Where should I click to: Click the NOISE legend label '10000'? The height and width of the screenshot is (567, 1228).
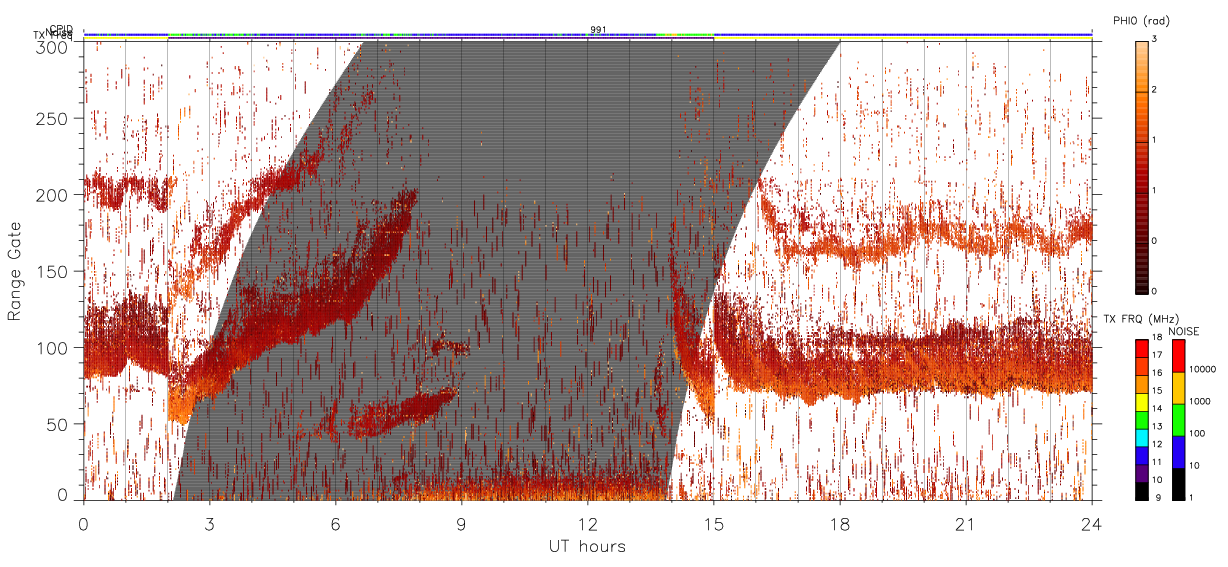coord(1203,369)
